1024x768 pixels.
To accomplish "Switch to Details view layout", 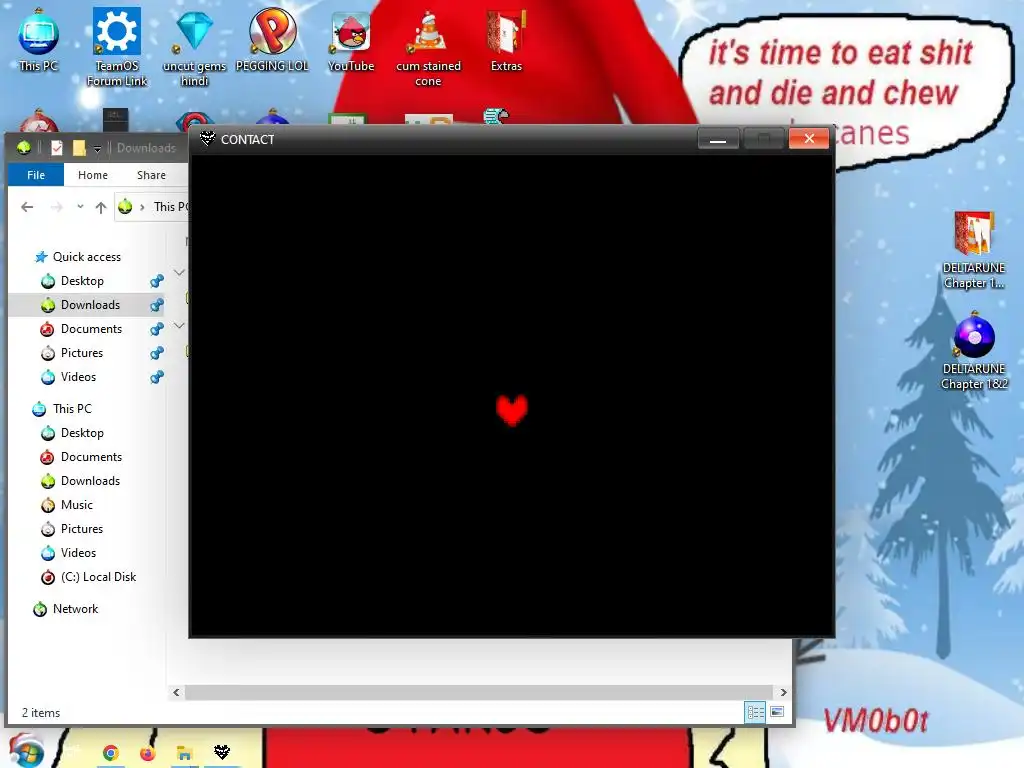I will (755, 712).
